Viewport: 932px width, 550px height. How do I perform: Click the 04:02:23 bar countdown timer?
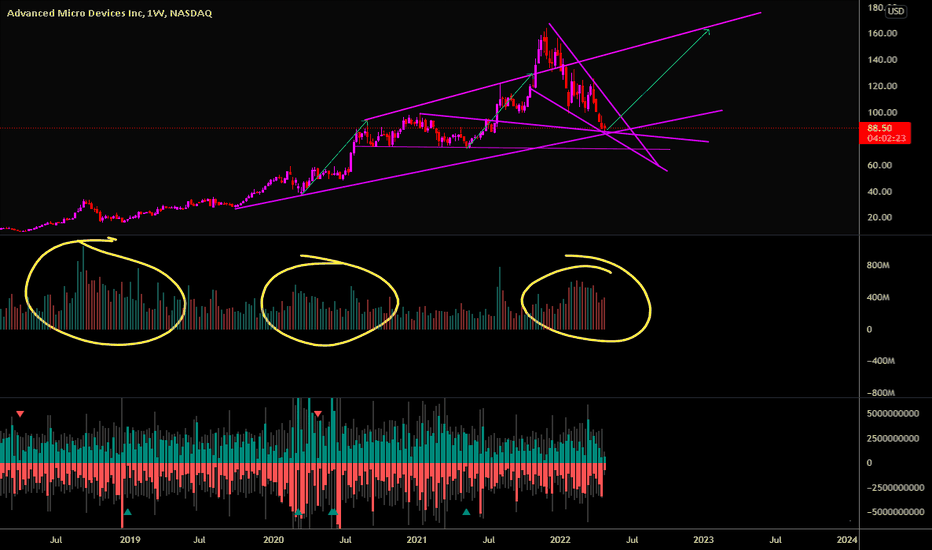[886, 138]
